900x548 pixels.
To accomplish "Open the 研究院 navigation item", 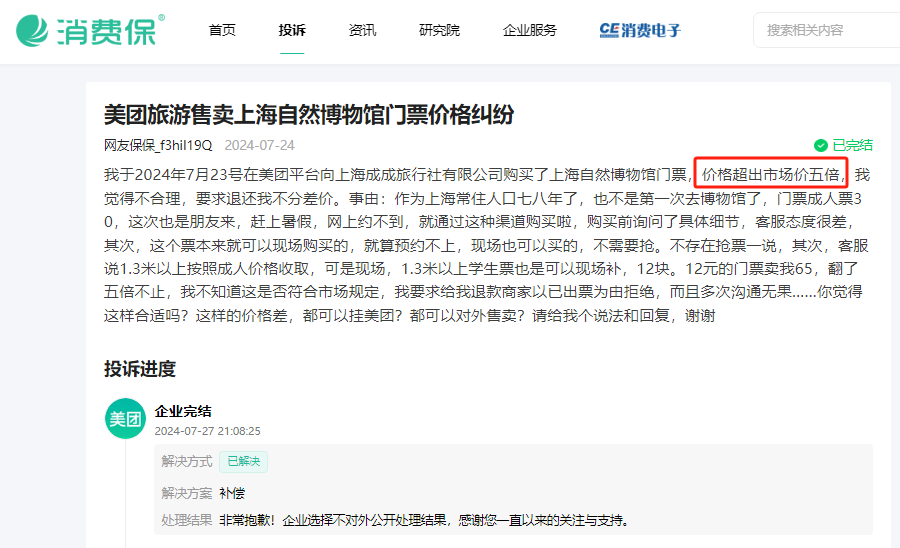I will click(440, 30).
